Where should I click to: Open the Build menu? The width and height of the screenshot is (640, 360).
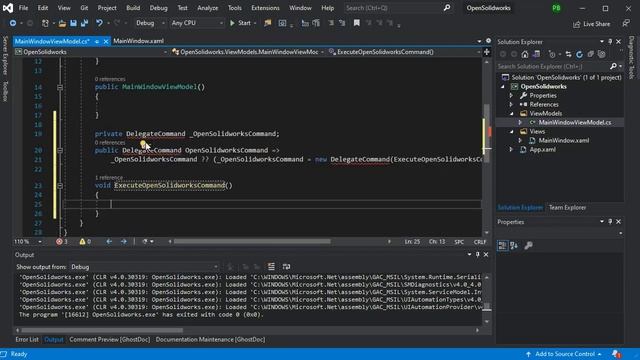pyautogui.click(x=133, y=8)
